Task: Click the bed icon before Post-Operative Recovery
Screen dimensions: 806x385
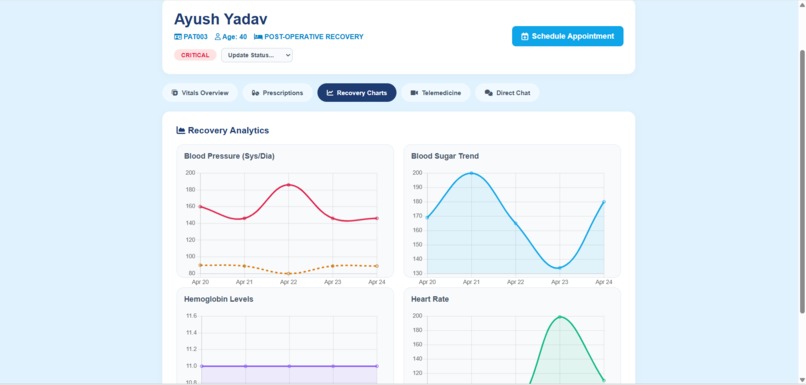Action: 258,37
